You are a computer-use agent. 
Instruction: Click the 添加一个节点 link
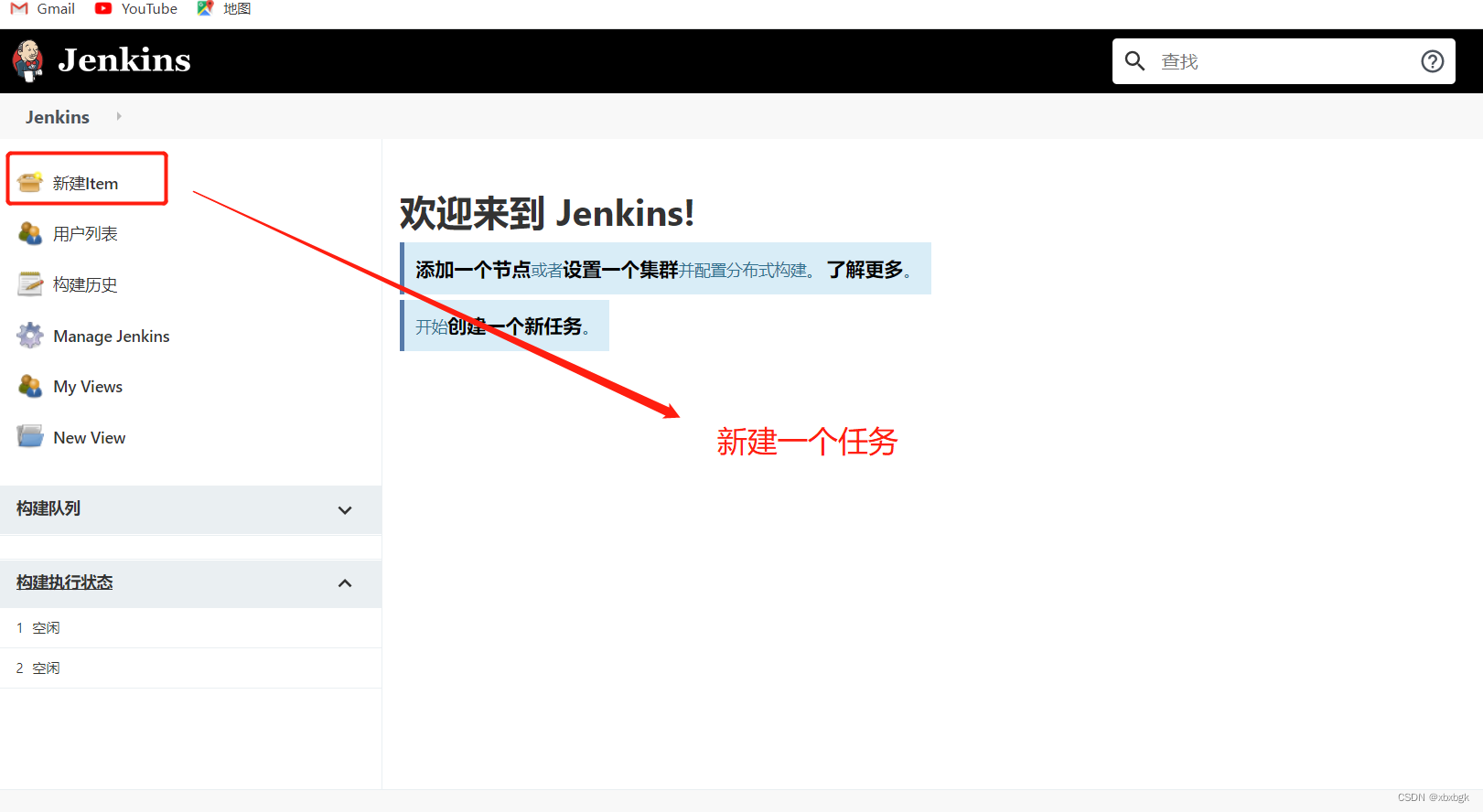pos(473,270)
